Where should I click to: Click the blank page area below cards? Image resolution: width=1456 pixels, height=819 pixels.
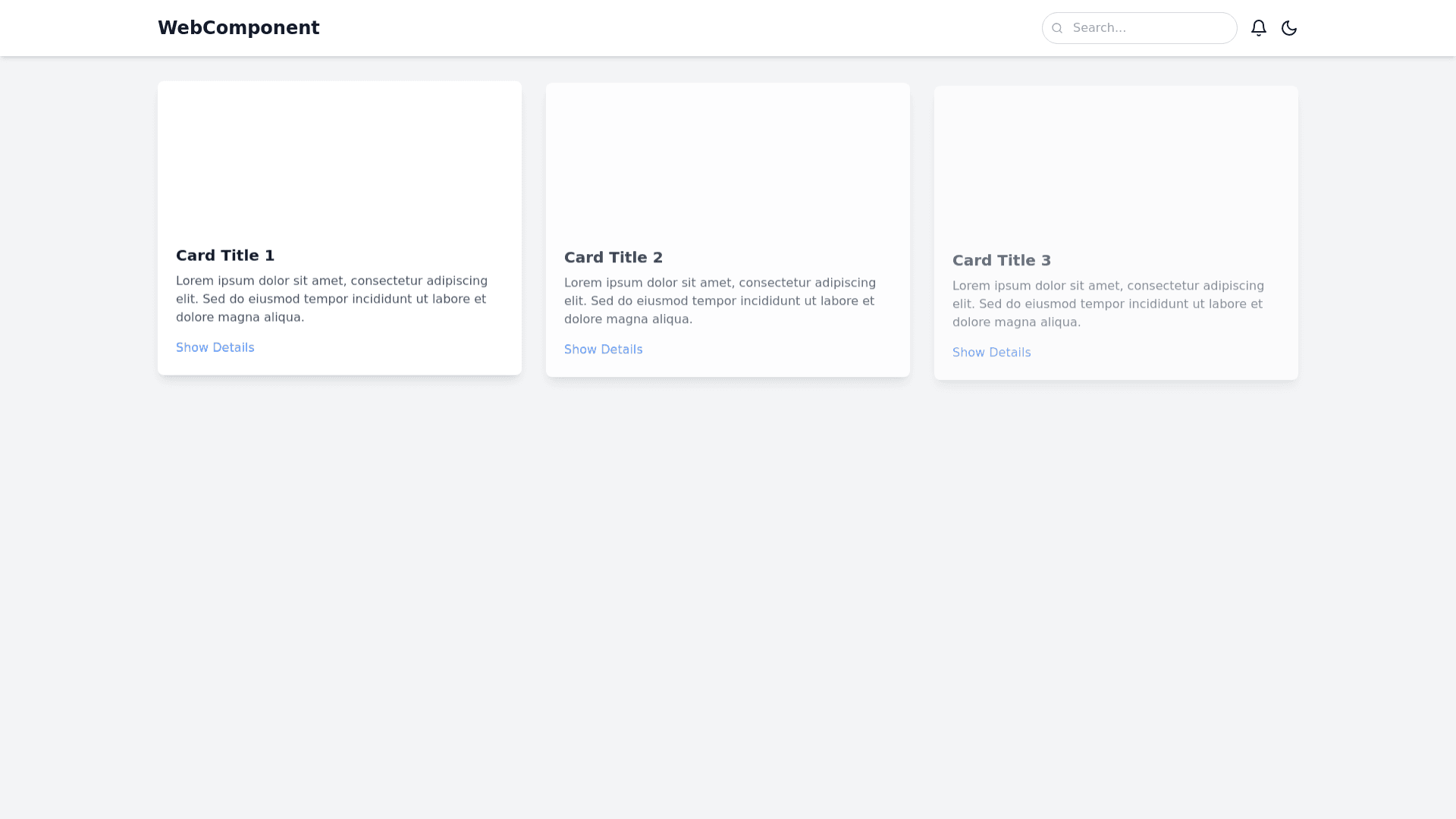728,591
